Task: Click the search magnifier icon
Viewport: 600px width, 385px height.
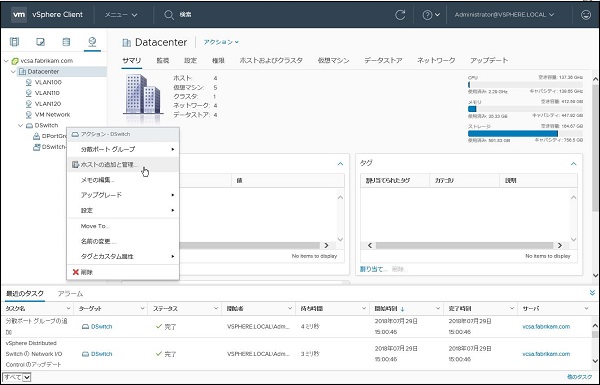Action: [169, 15]
